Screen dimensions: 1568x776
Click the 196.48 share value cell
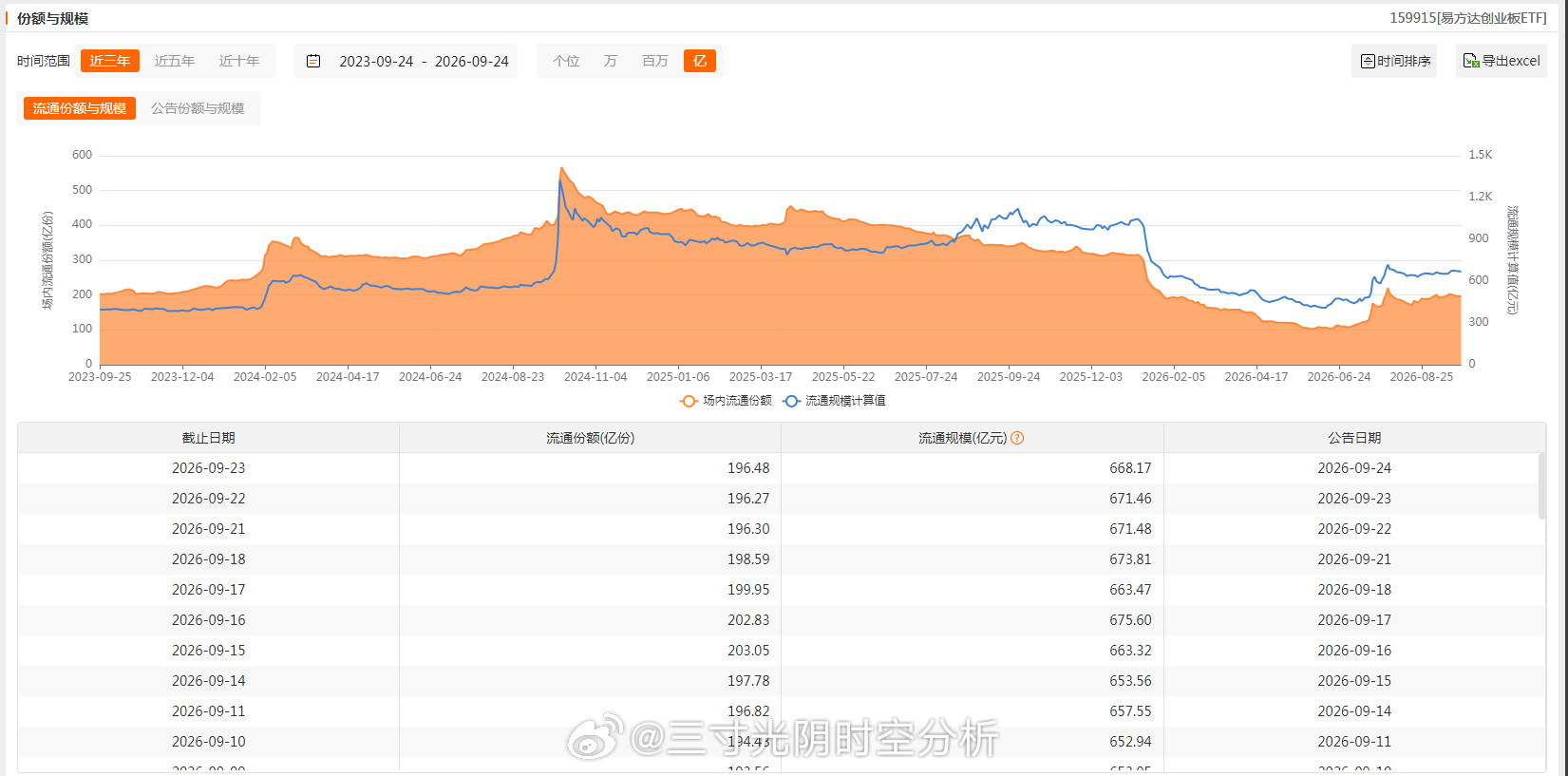[591, 468]
